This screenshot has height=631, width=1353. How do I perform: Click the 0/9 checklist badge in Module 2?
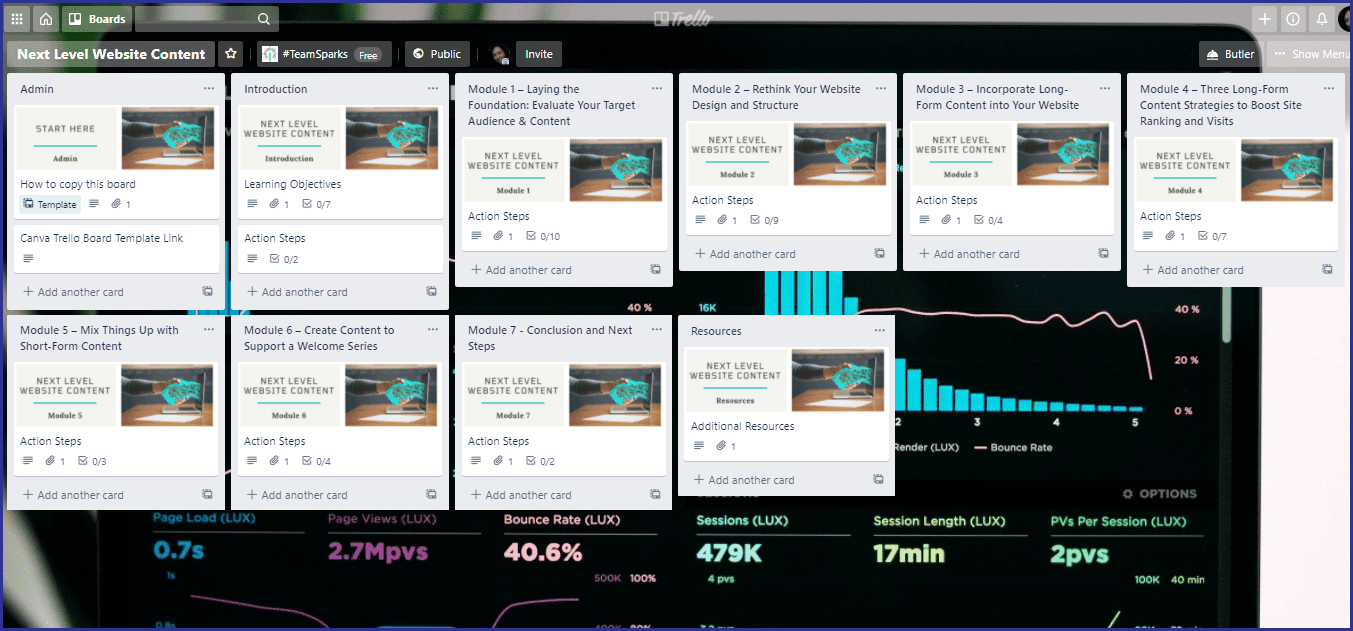[764, 220]
